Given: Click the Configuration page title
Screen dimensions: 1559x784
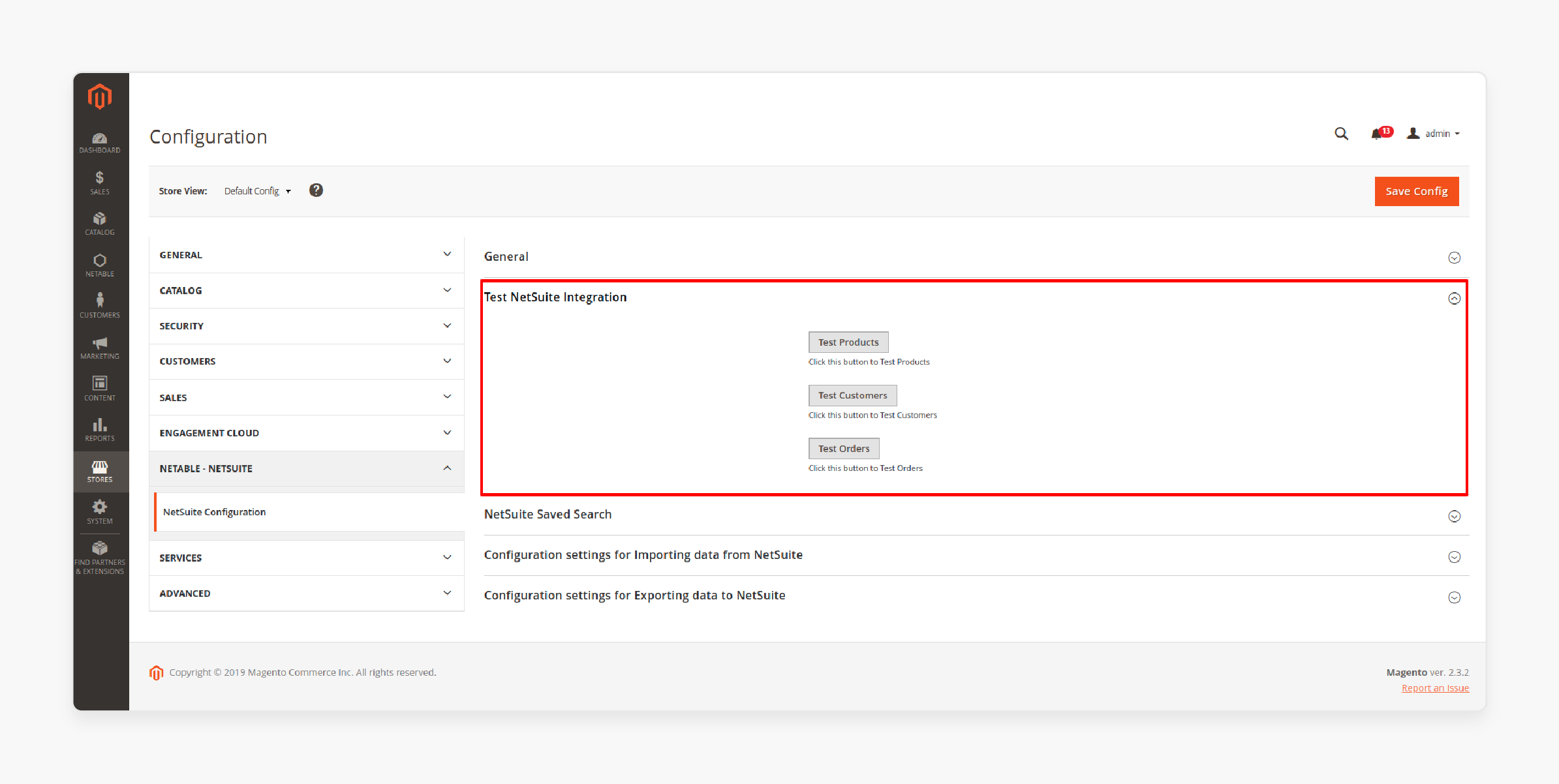Looking at the screenshot, I should (208, 137).
